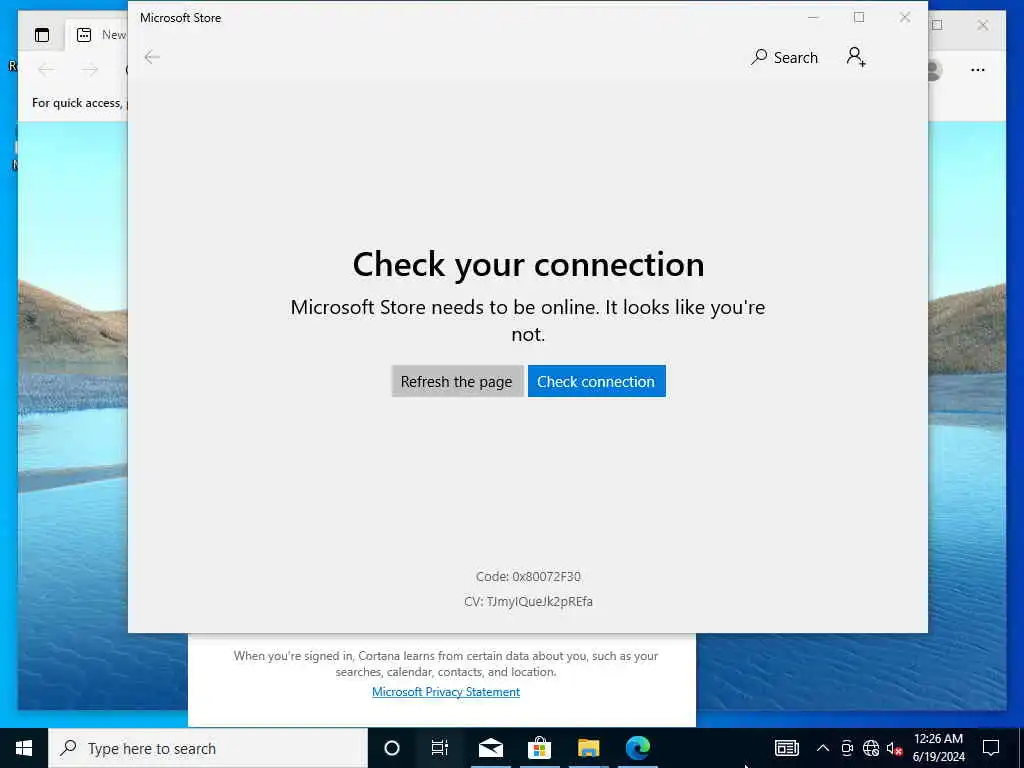The width and height of the screenshot is (1024, 768).
Task: Click the muted speaker volume icon
Action: (x=894, y=749)
